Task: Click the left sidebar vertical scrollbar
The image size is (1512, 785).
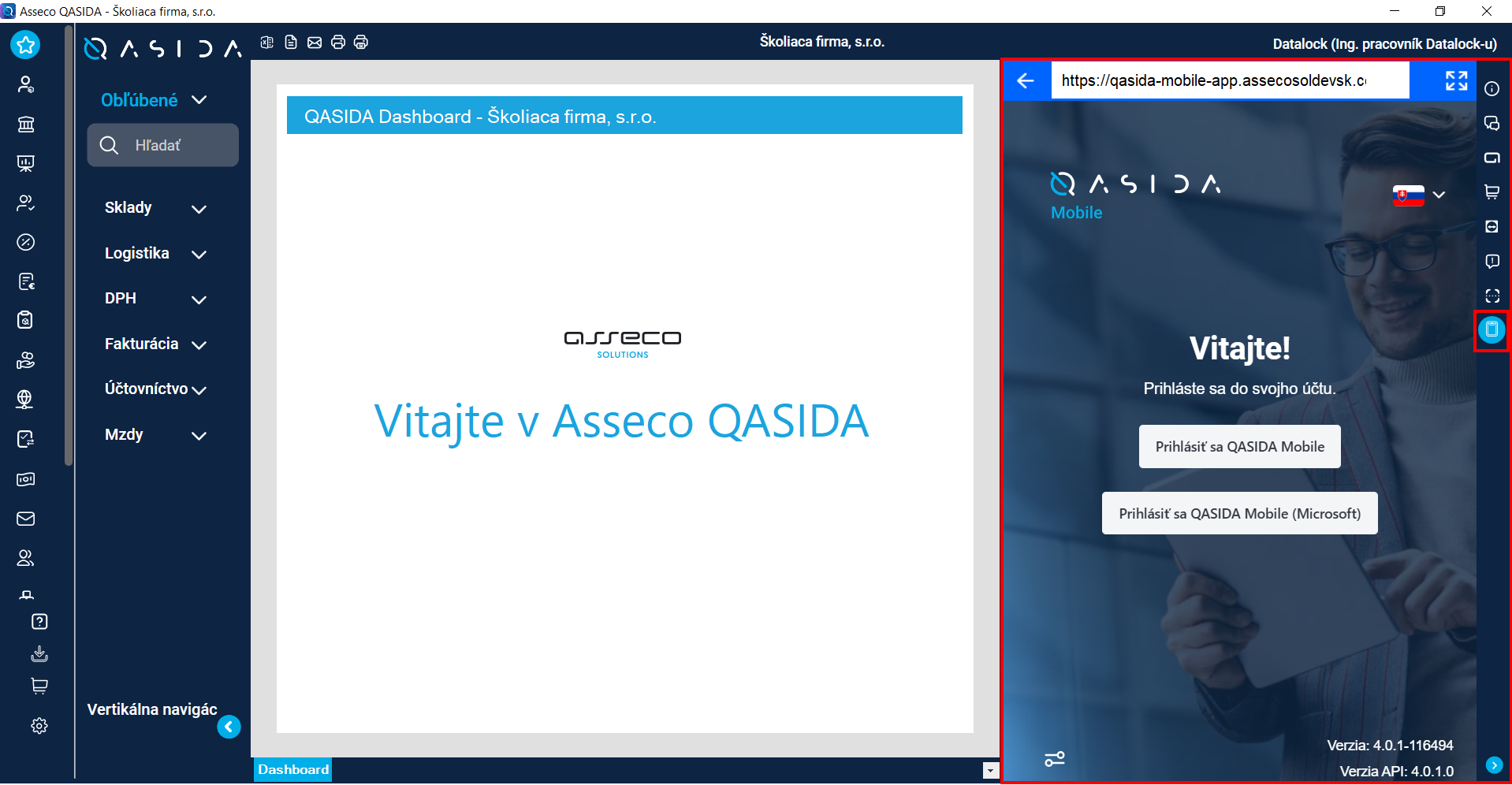Action: (69, 244)
